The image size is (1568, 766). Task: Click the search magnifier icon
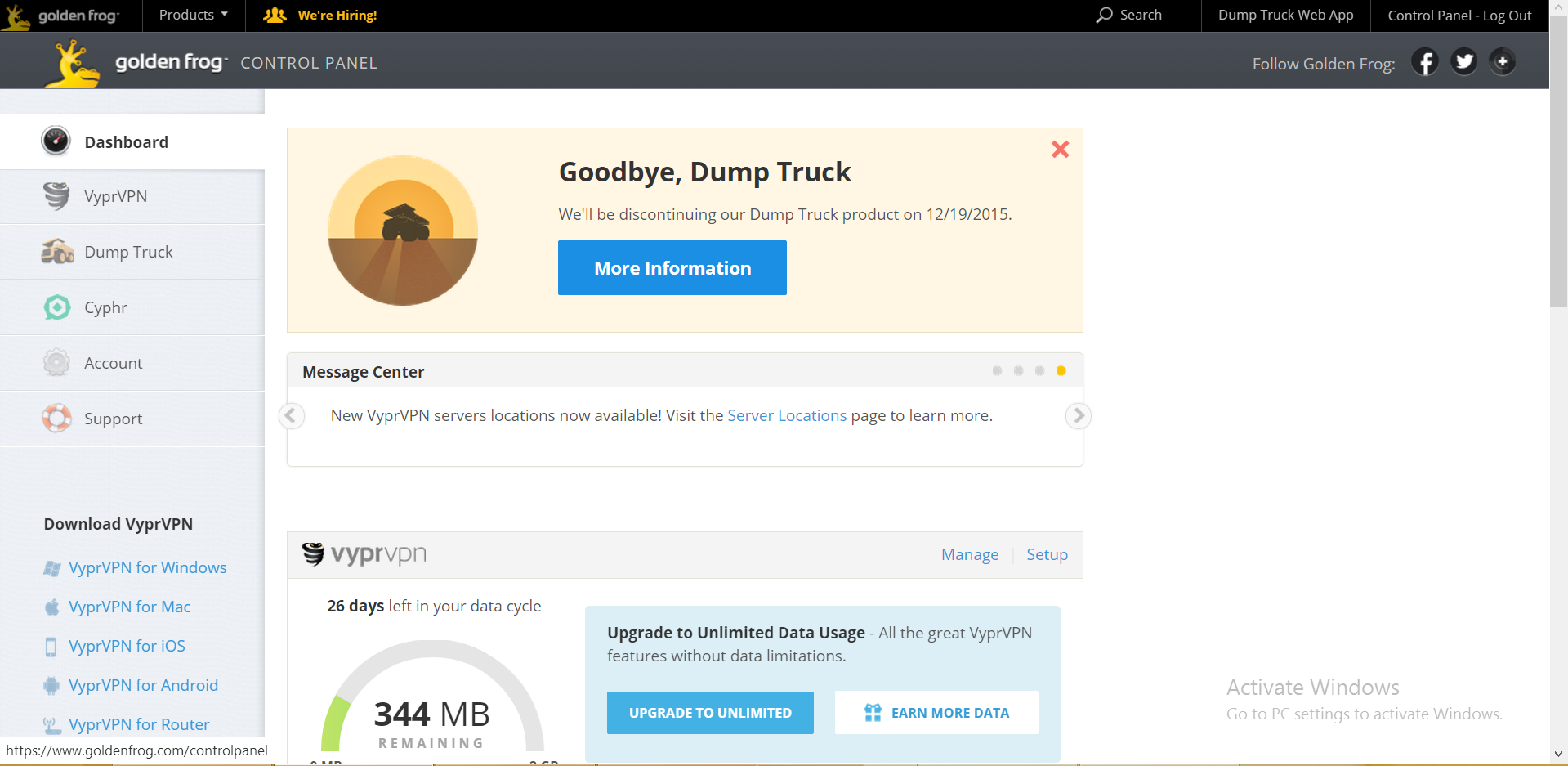coord(1105,15)
